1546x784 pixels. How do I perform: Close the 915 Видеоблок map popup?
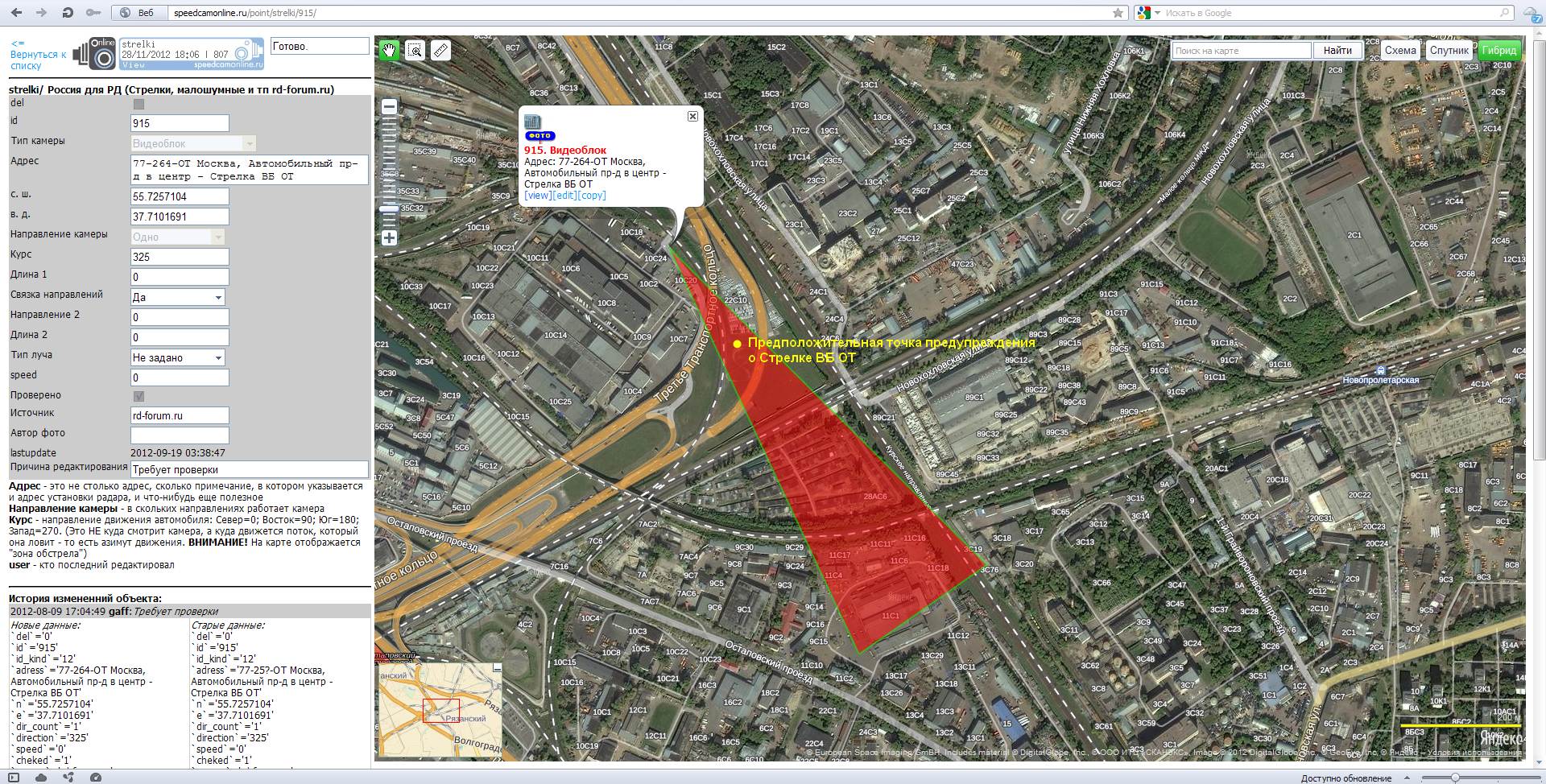click(x=692, y=117)
